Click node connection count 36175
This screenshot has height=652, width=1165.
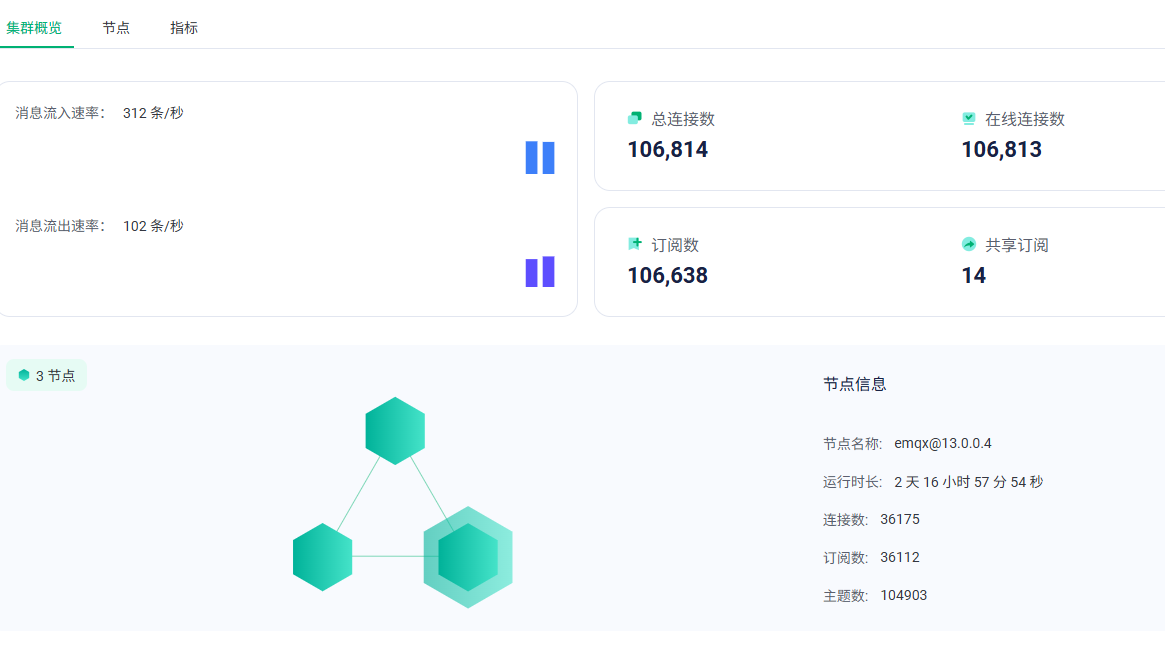[900, 519]
